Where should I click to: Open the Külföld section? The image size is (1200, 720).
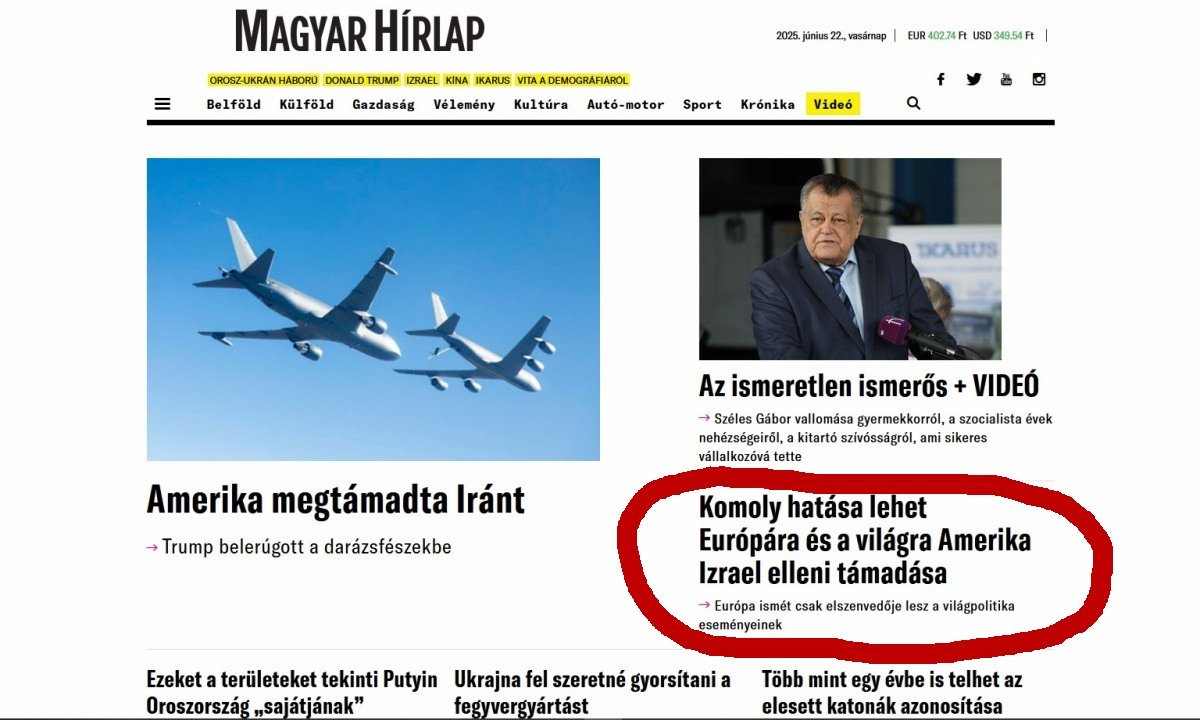tap(307, 104)
